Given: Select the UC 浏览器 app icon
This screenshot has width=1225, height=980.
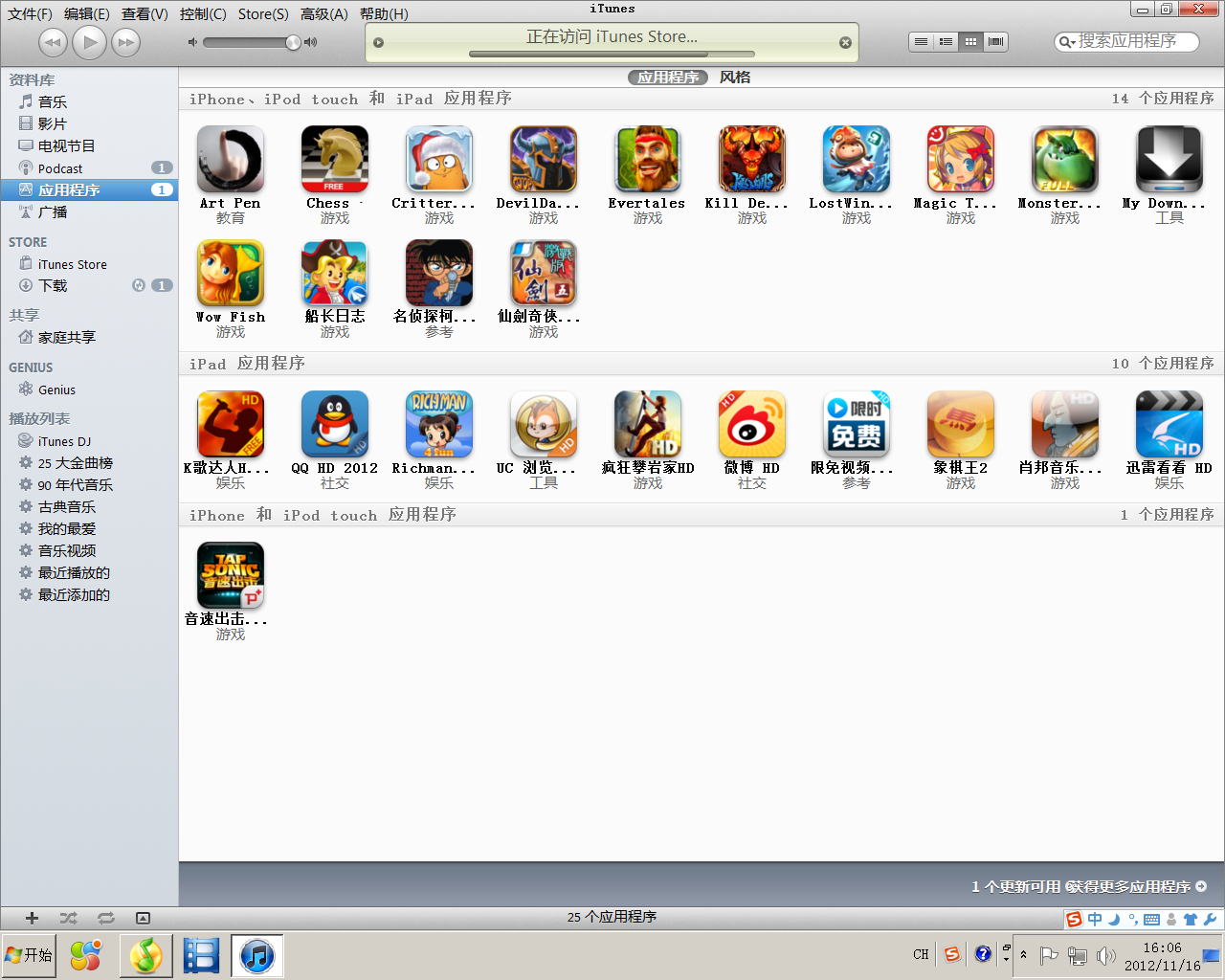Looking at the screenshot, I should [x=544, y=424].
